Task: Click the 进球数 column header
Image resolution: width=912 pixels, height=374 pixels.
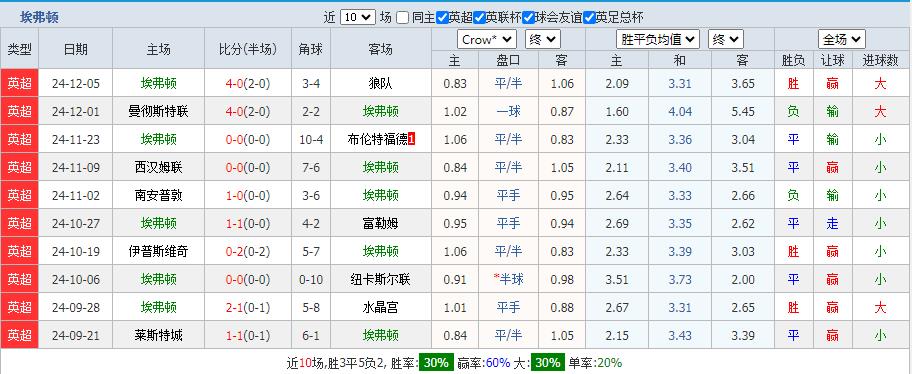Action: coord(881,60)
